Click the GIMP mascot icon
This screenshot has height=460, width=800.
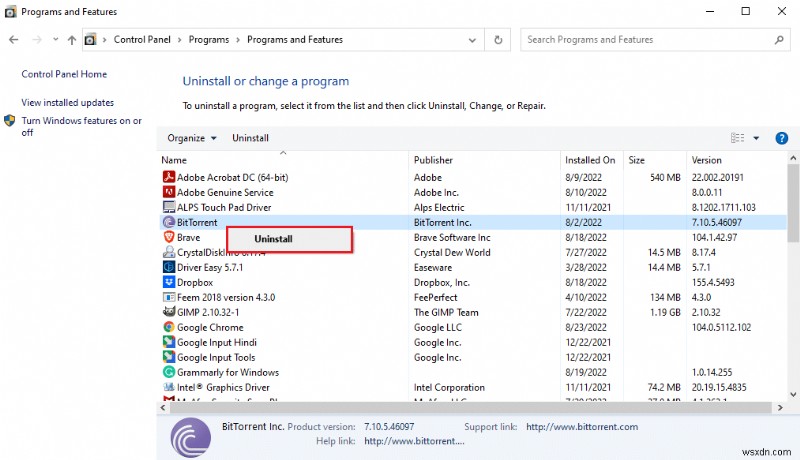169,312
